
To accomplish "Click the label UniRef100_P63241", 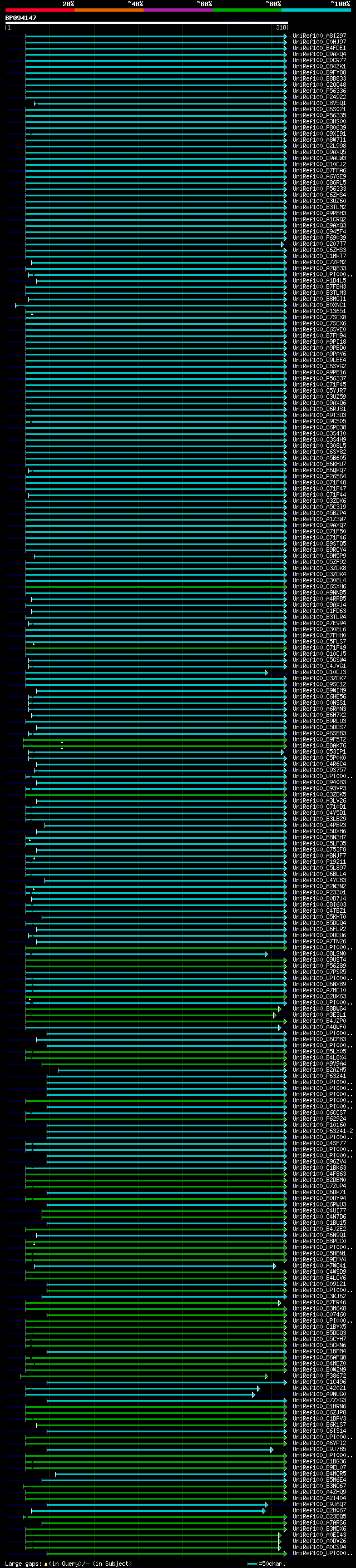I will coord(319,1076).
